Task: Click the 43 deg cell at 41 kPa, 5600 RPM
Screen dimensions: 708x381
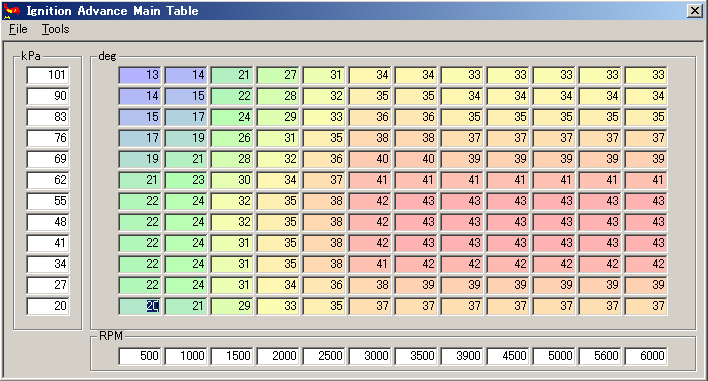Action: click(601, 243)
